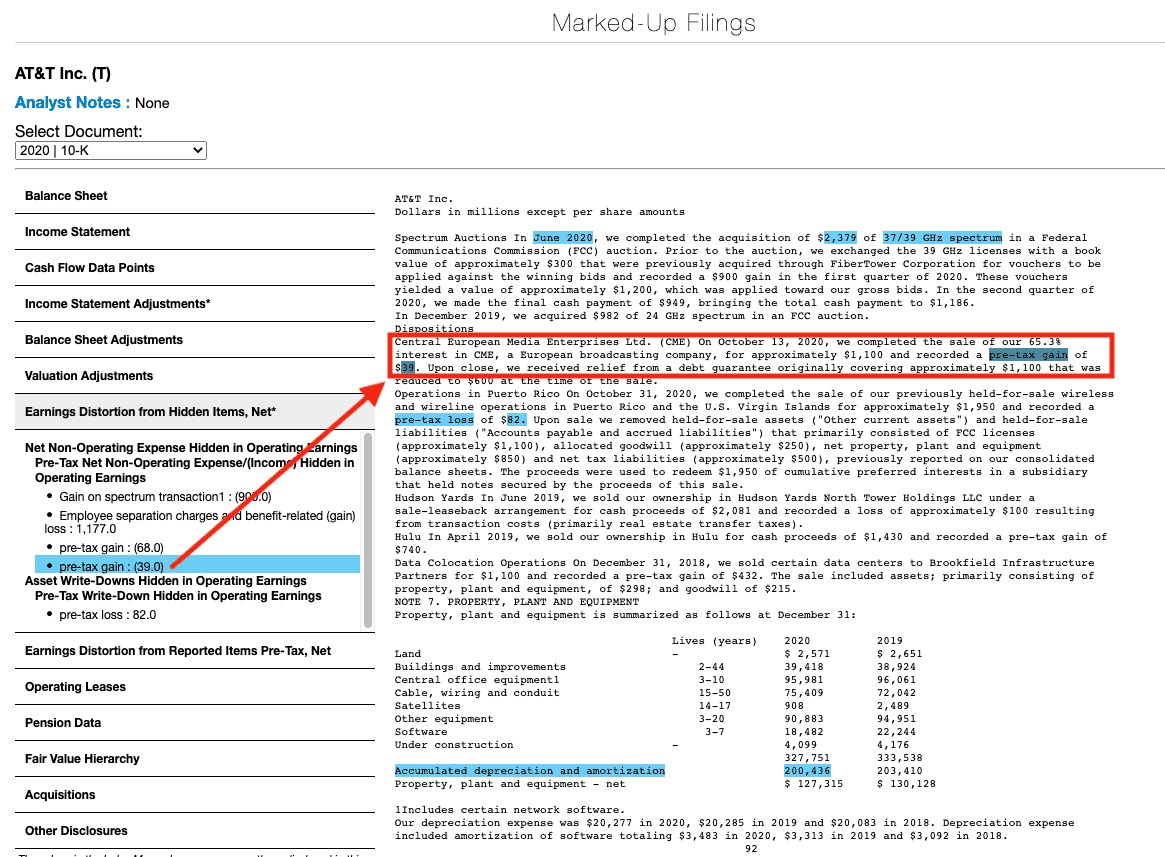The height and width of the screenshot is (857, 1165).
Task: Select Gain on spectrum transaction item
Action: pyautogui.click(x=165, y=497)
